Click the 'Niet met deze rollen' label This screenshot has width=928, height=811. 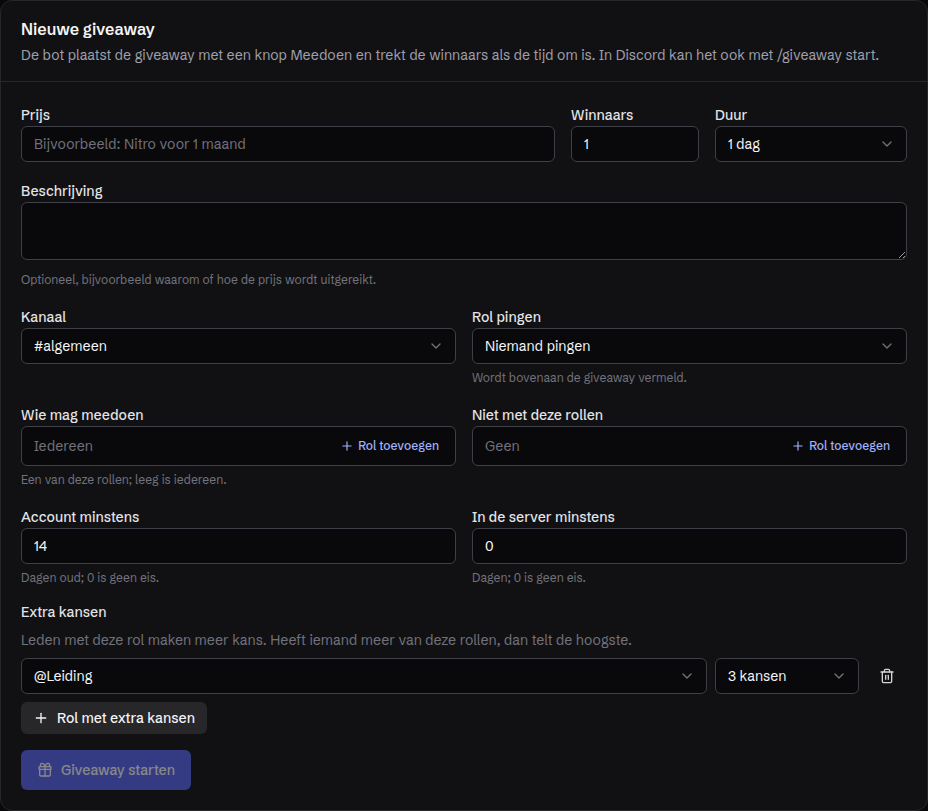click(x=537, y=415)
